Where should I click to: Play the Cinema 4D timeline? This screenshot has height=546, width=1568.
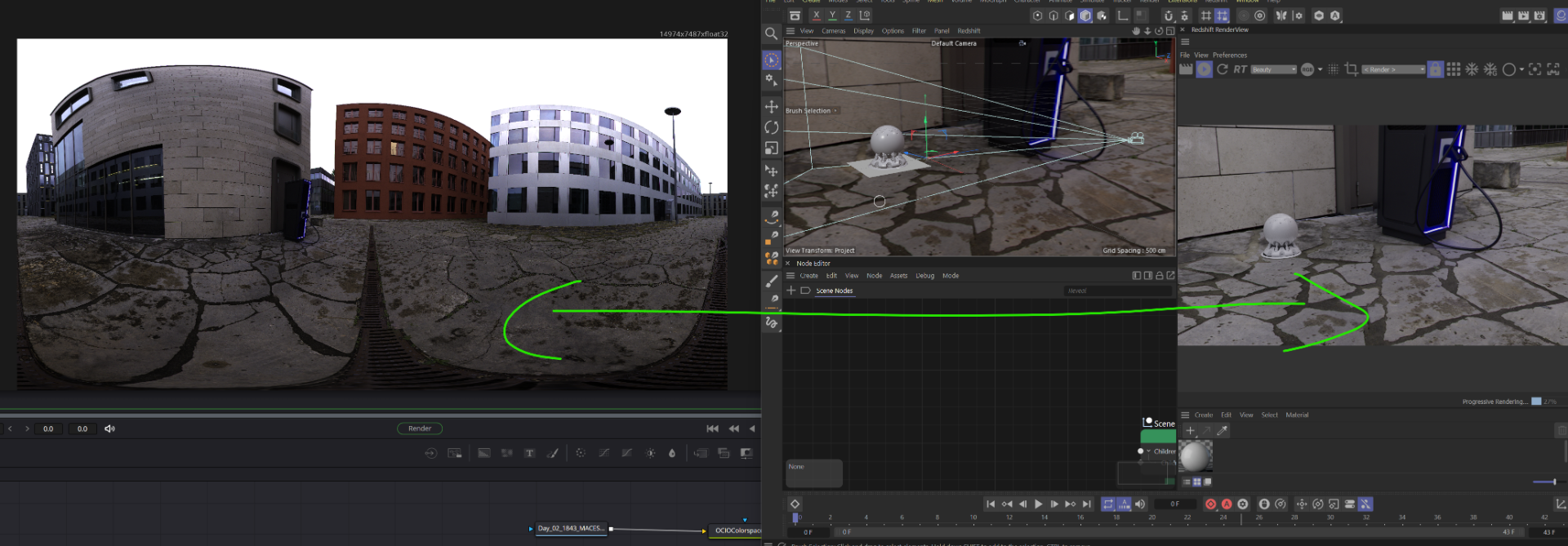(x=1038, y=504)
